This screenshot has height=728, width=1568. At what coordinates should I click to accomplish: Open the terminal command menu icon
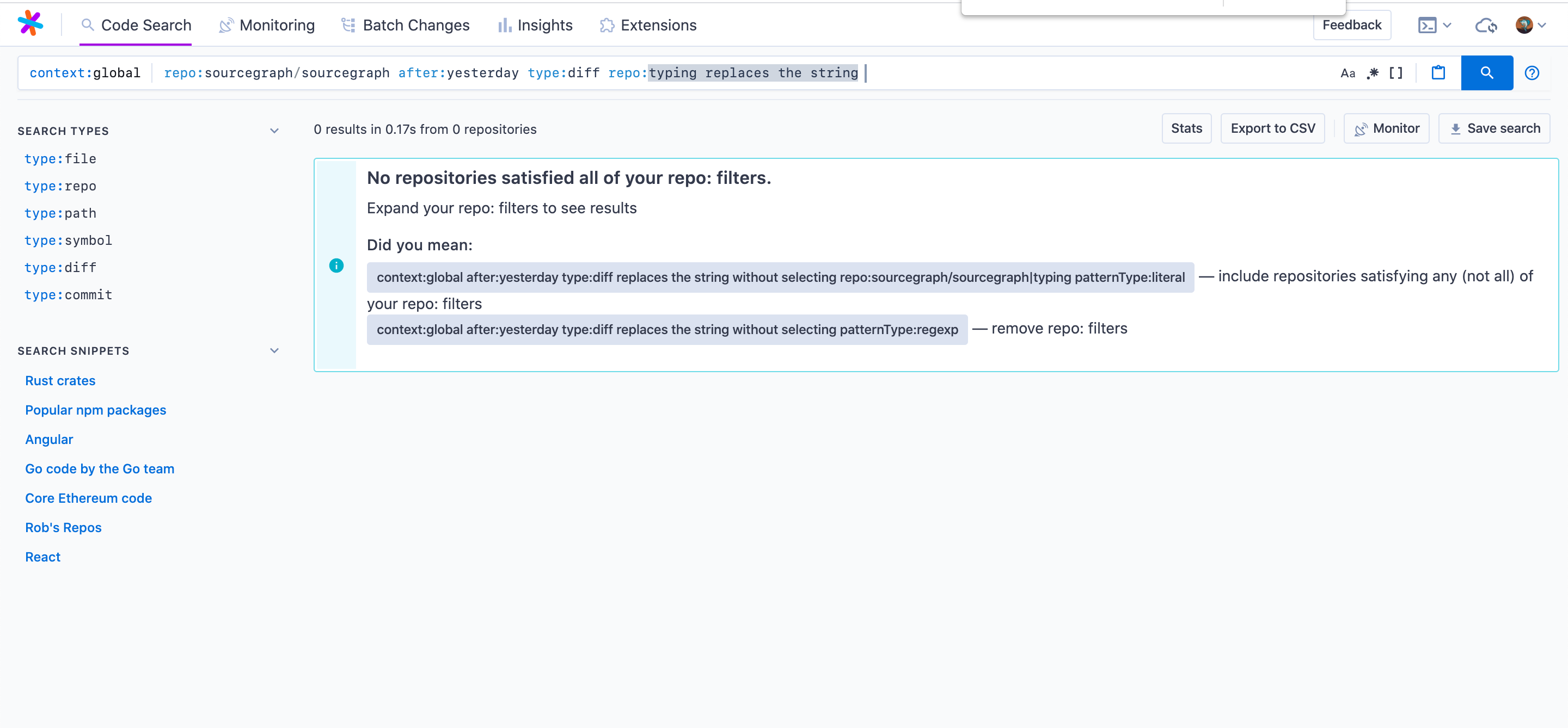click(1427, 25)
